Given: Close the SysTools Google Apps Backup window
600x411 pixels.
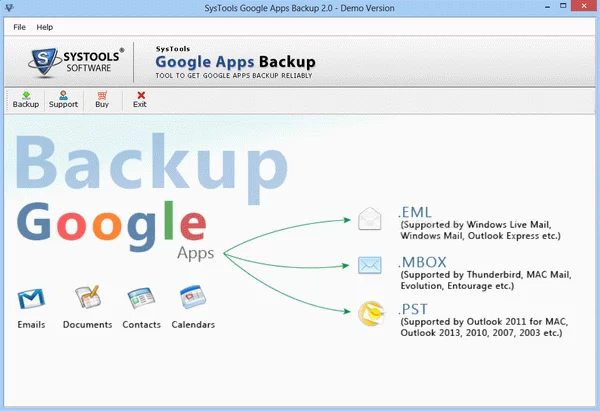Looking at the screenshot, I should pos(584,6).
